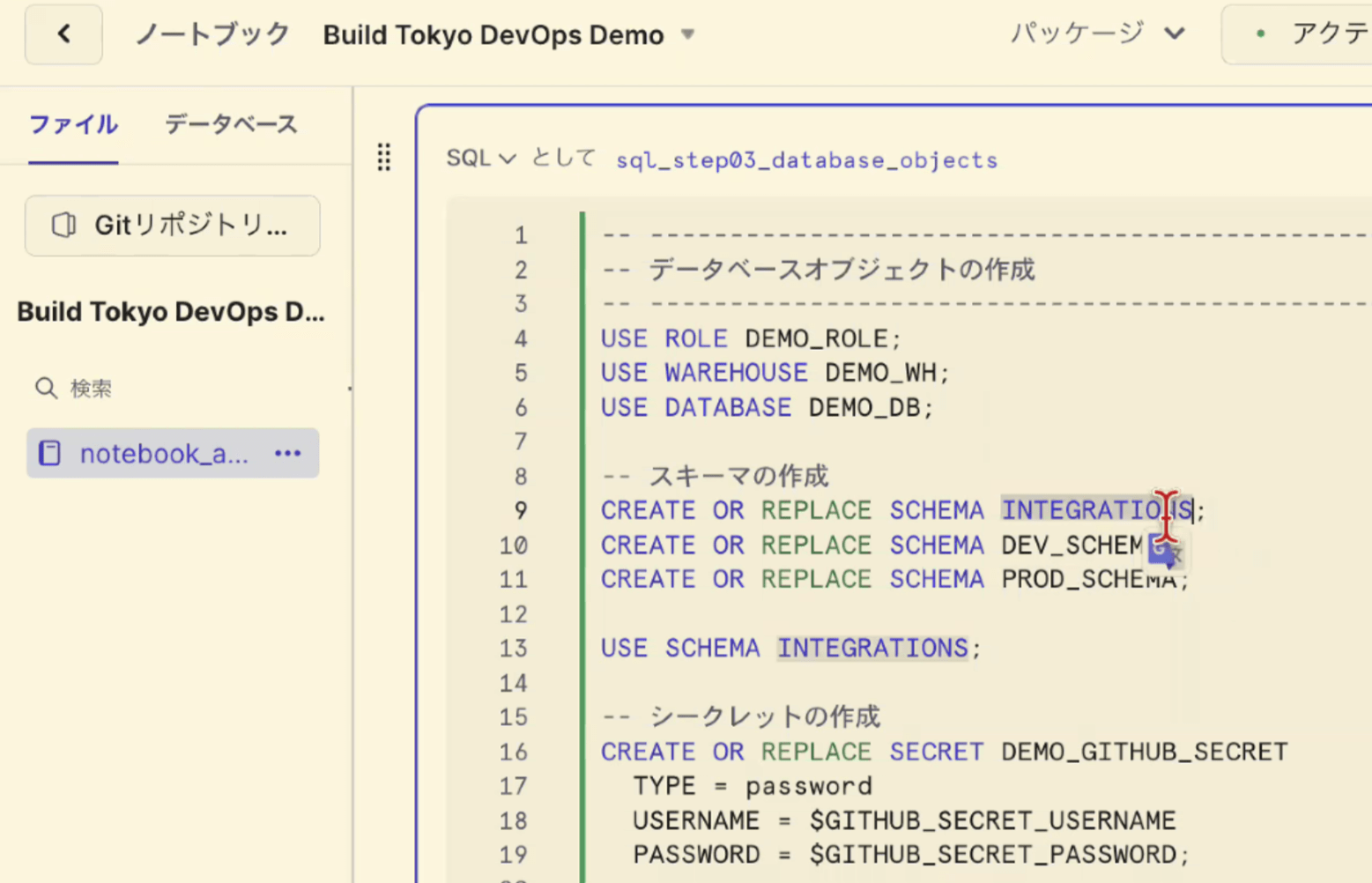Open the three-dot menu for notebook_a...
1372x883 pixels.
point(288,453)
